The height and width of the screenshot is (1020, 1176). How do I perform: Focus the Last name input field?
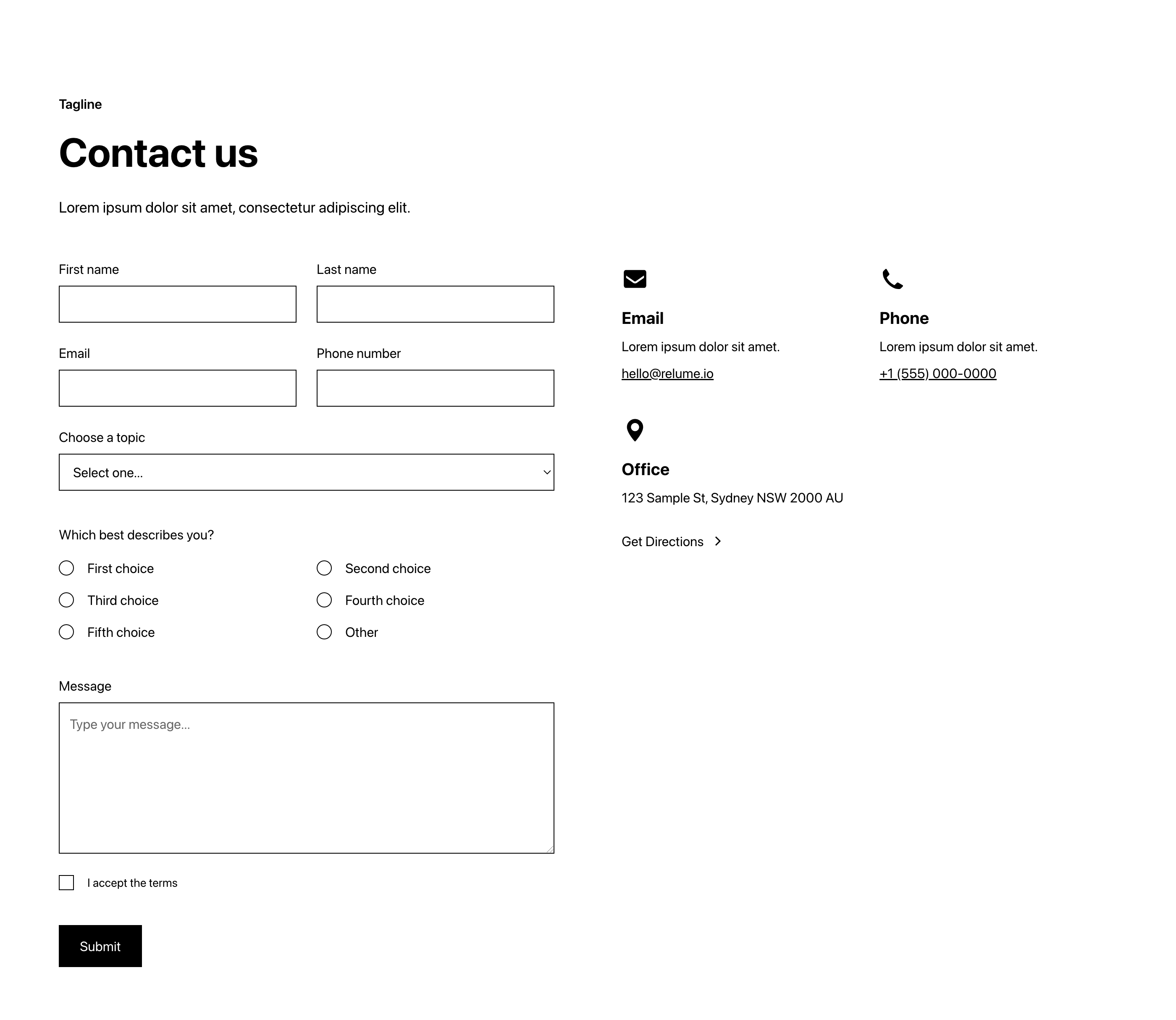(435, 304)
